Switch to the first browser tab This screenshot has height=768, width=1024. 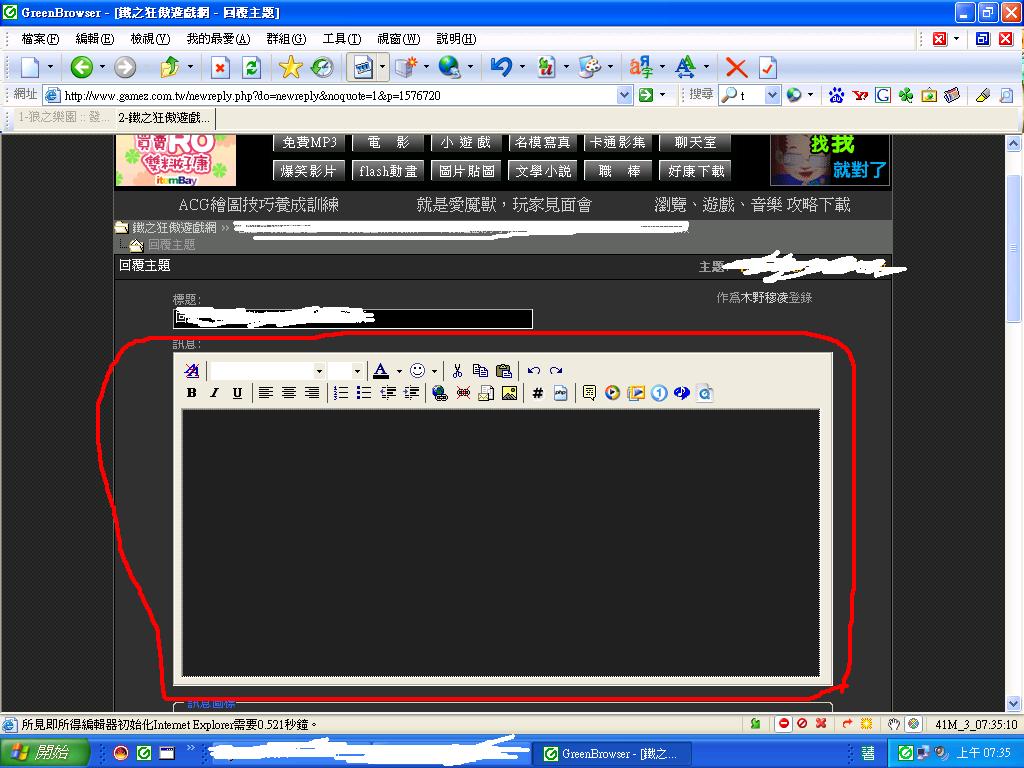[58, 117]
